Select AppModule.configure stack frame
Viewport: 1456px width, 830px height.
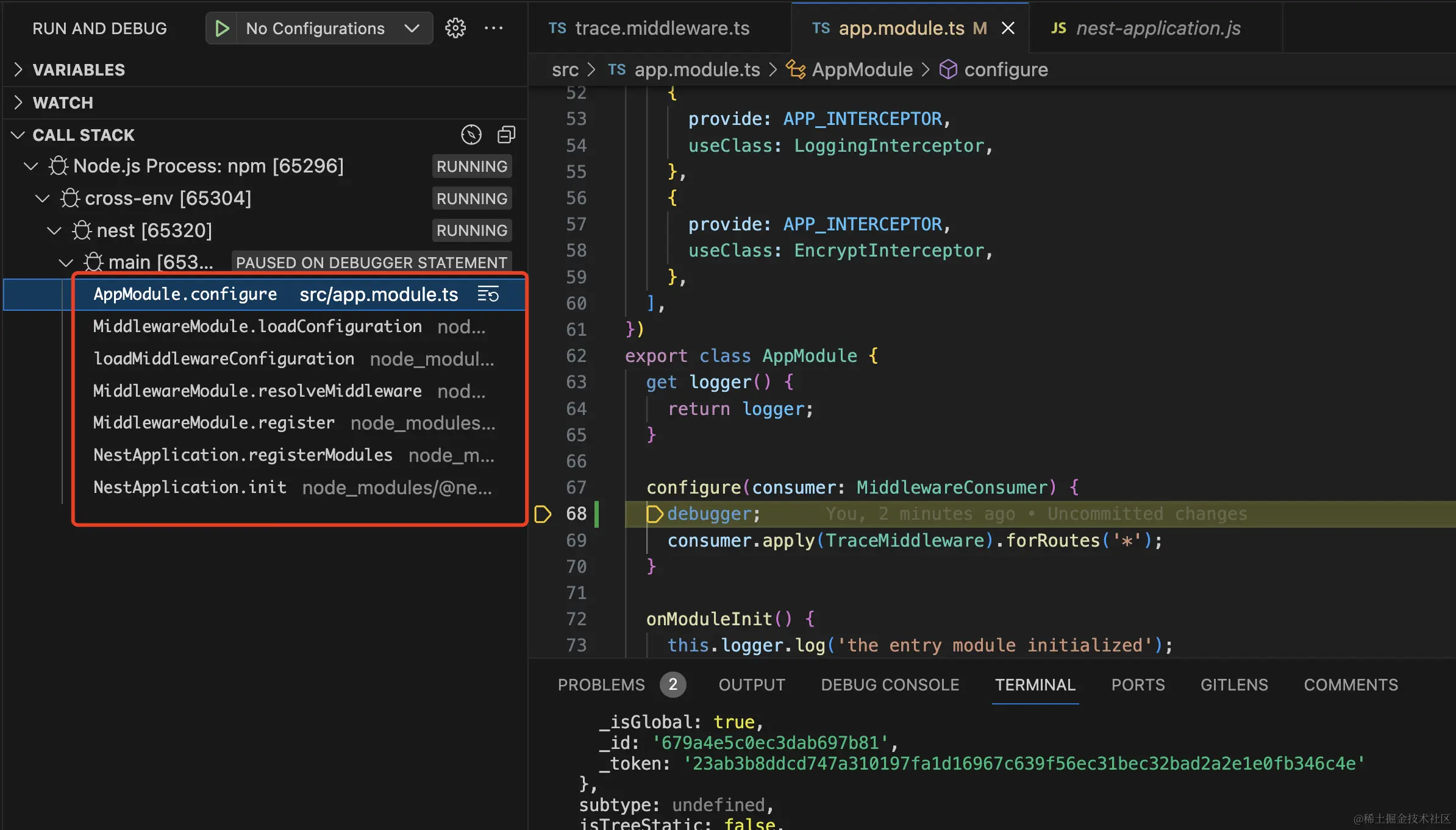click(x=265, y=294)
